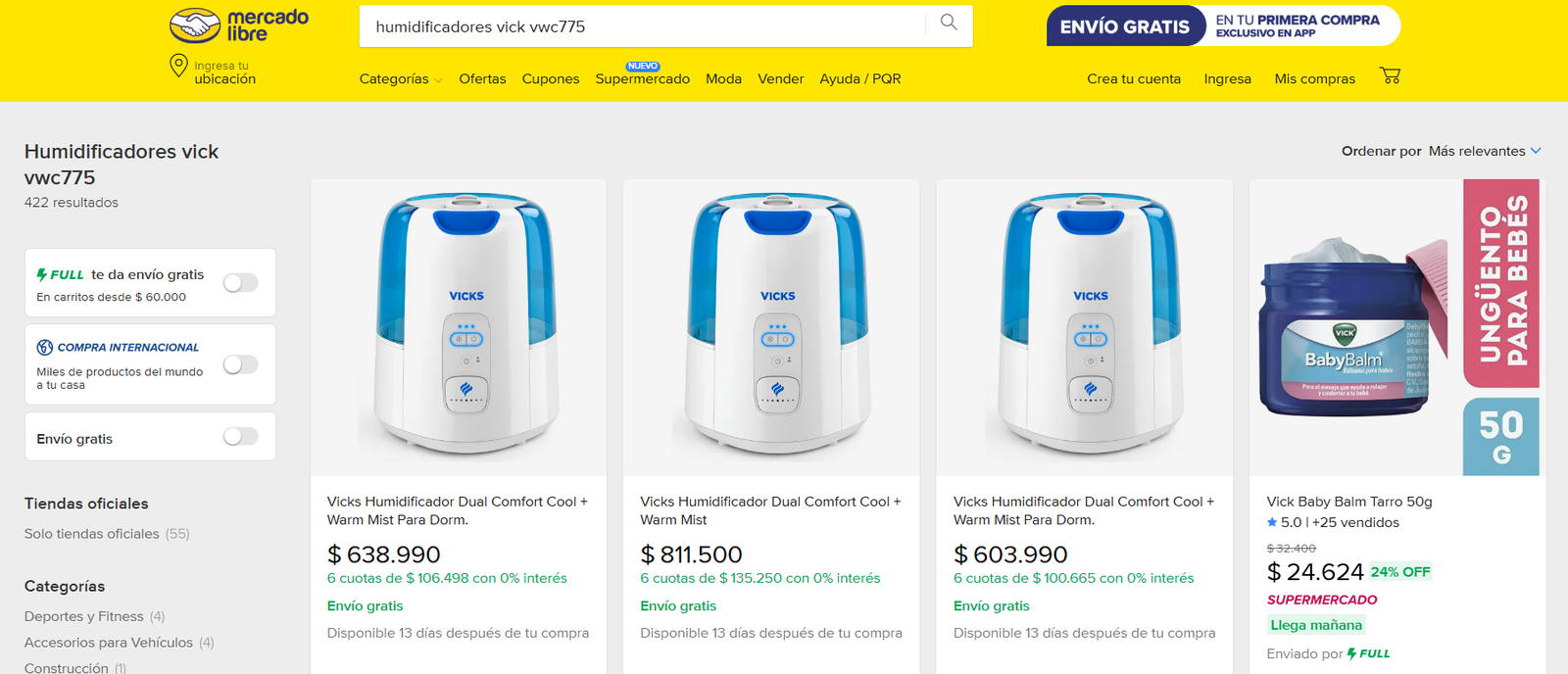Expand the Categorías dropdown menu
The image size is (1568, 674).
(x=401, y=79)
